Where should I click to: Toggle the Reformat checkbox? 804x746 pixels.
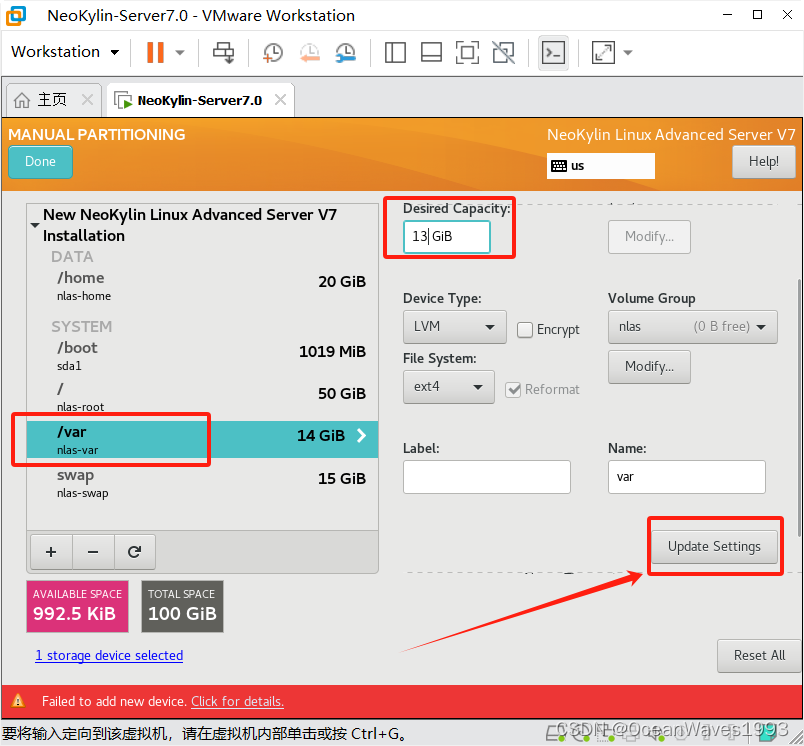click(x=513, y=390)
